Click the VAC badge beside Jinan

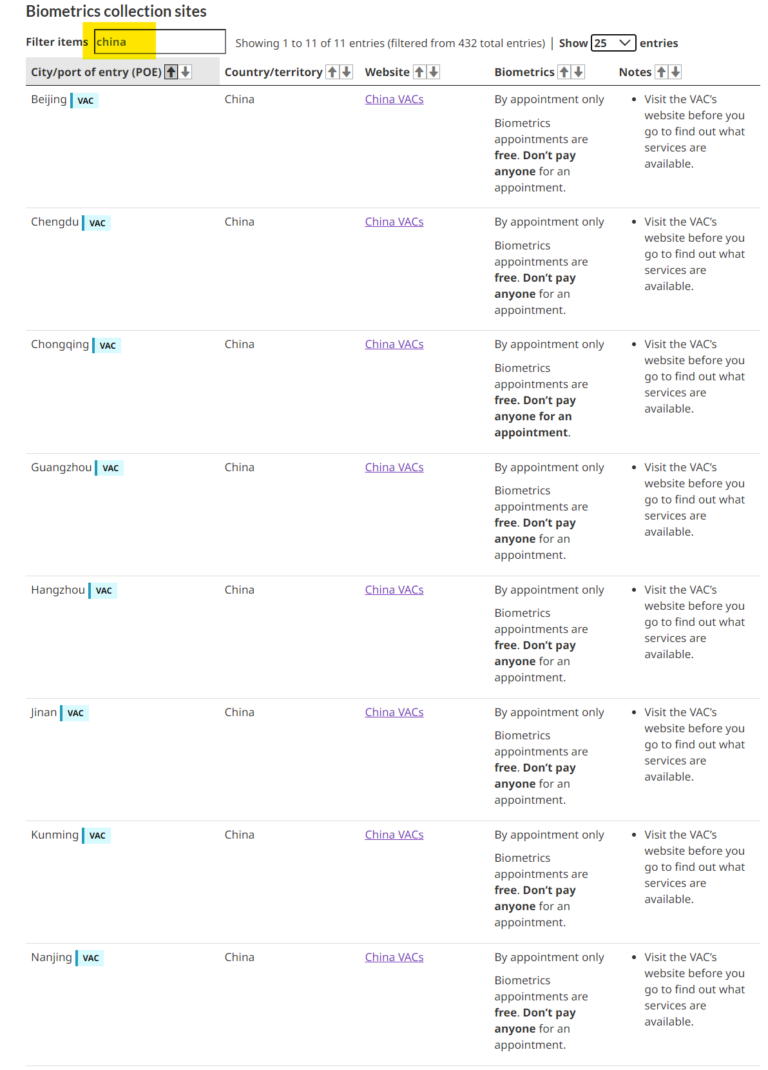click(76, 713)
